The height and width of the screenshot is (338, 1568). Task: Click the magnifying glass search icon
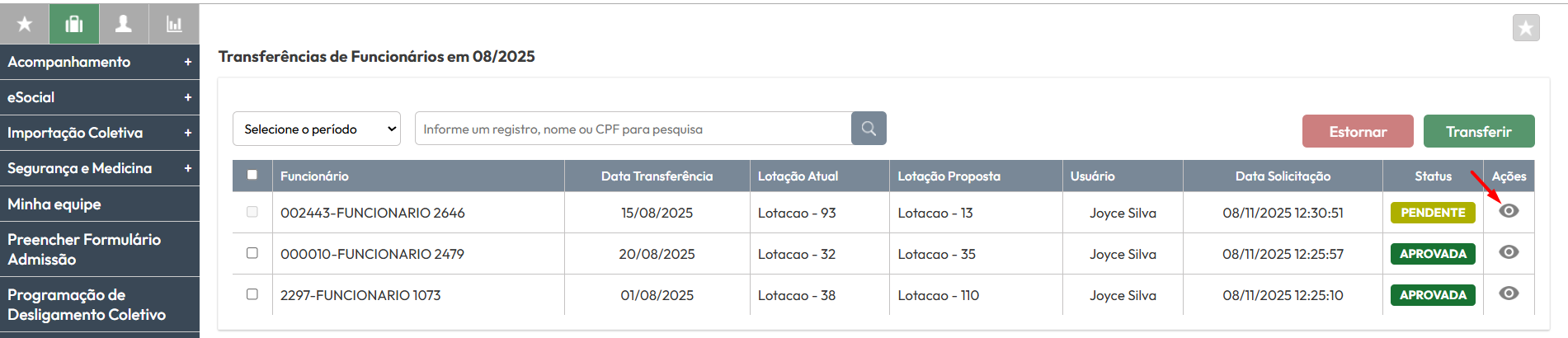pos(869,129)
